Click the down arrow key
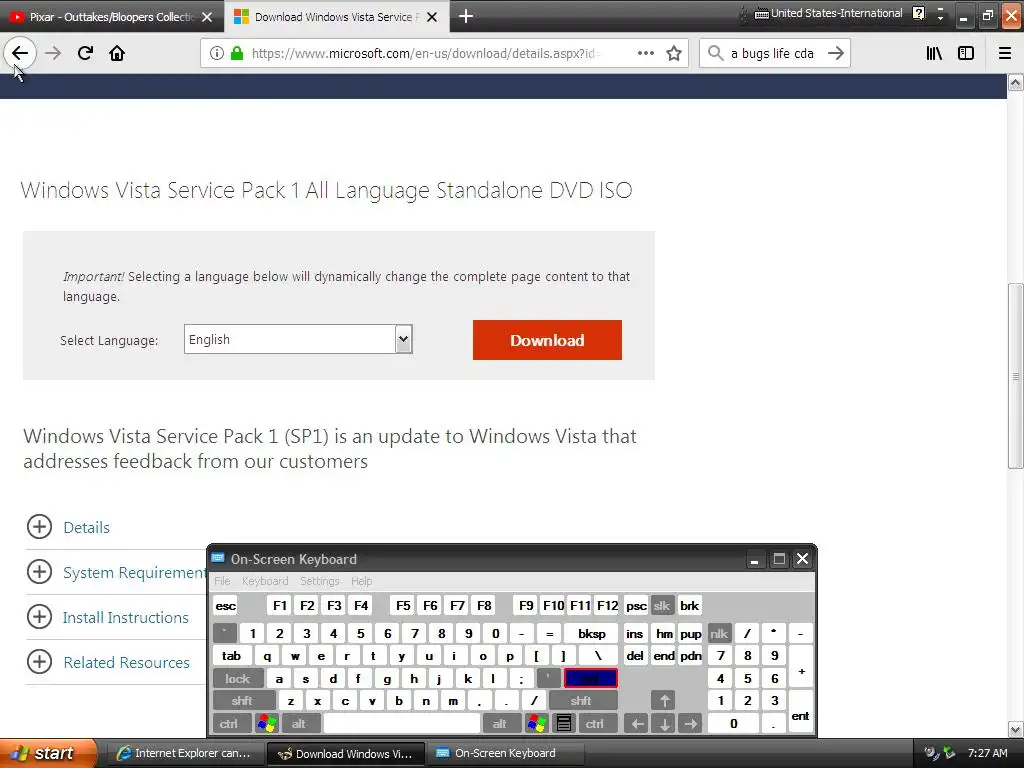Viewport: 1024px width, 768px height. (664, 723)
